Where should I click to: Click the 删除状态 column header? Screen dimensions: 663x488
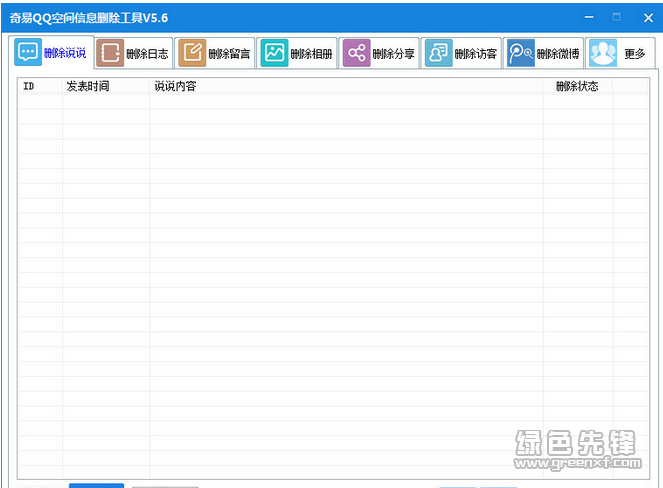click(x=578, y=86)
